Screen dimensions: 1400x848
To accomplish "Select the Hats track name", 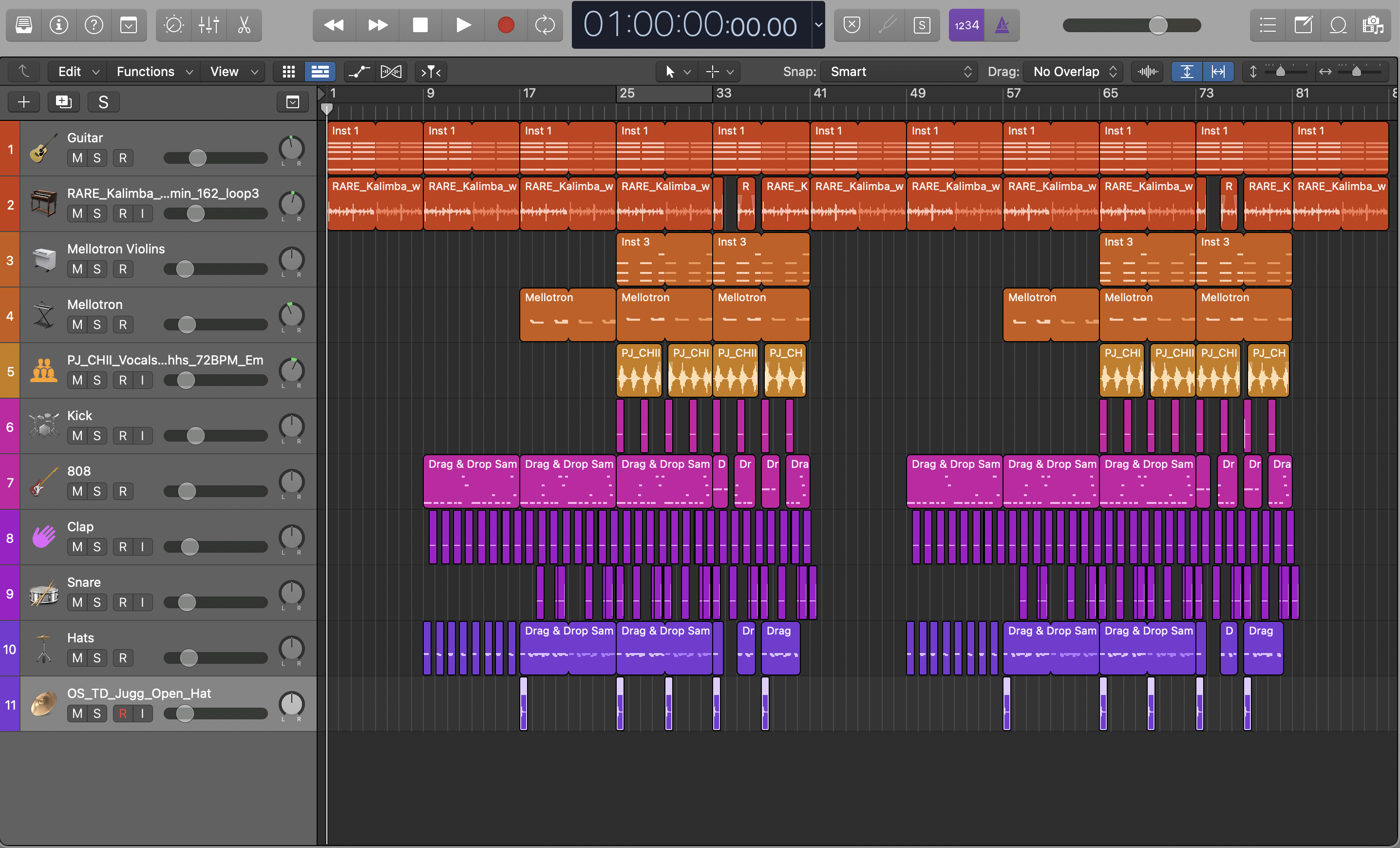I will point(81,637).
